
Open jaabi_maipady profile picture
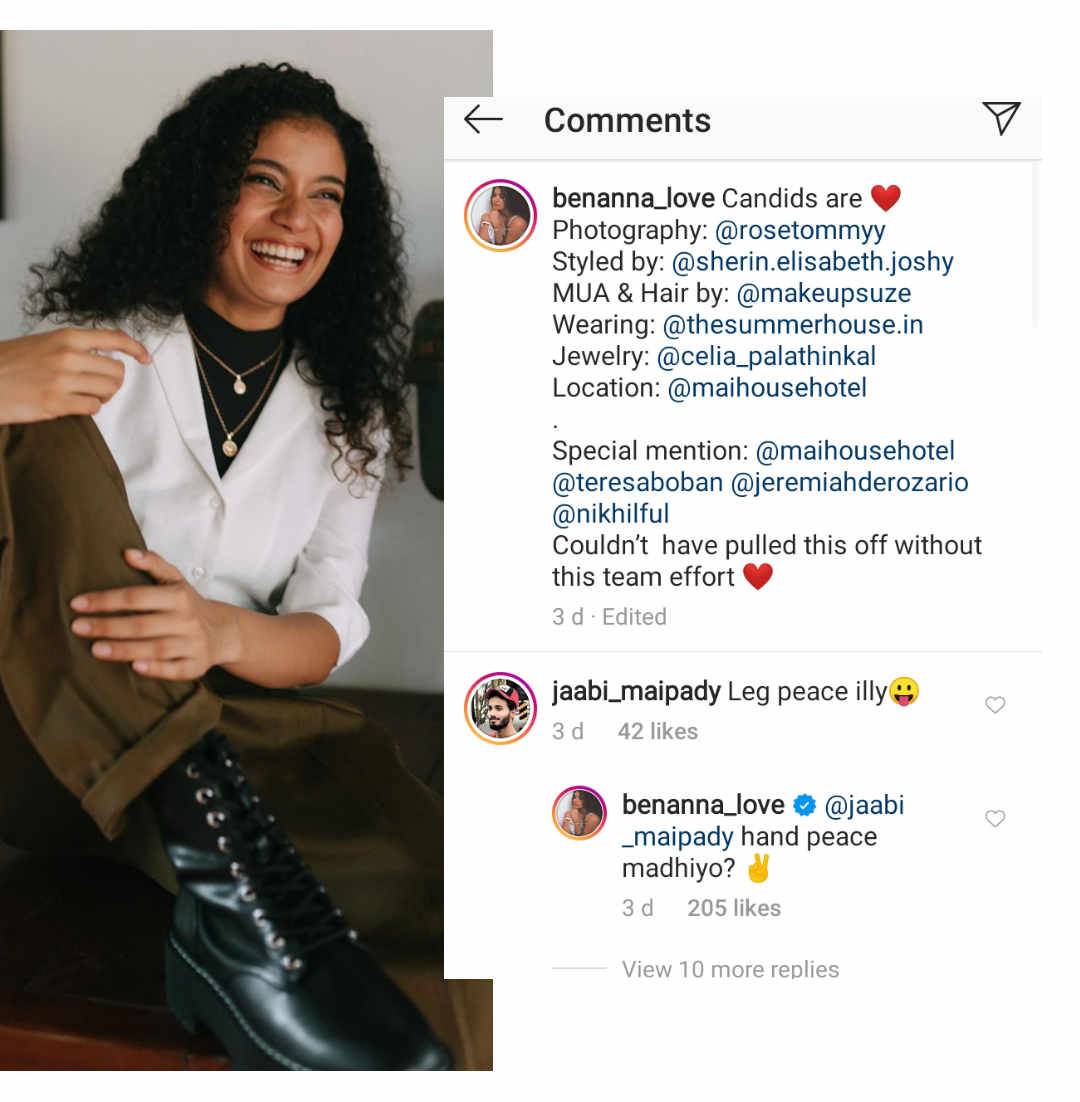tap(500, 708)
